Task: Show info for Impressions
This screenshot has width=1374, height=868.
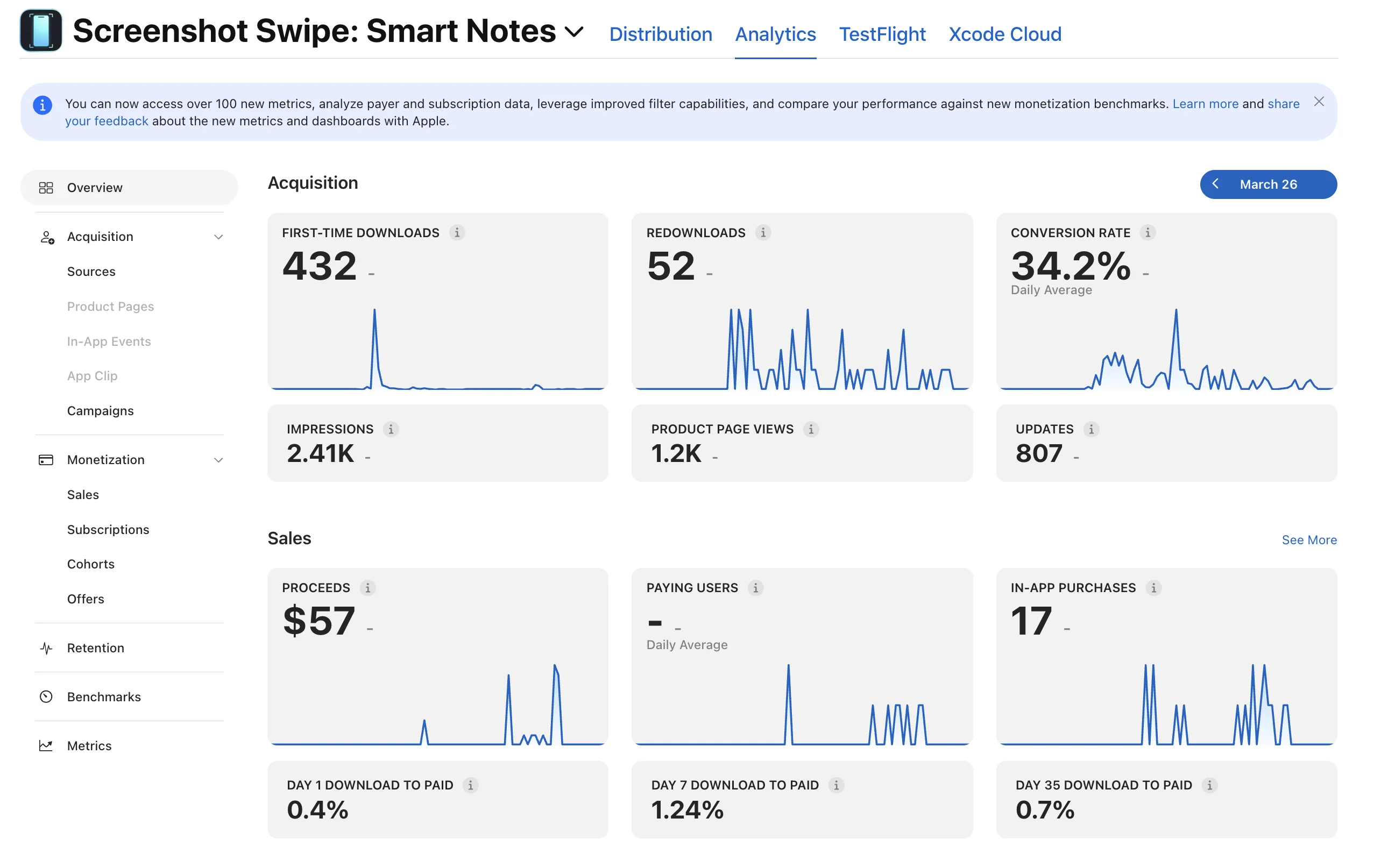Action: point(390,429)
